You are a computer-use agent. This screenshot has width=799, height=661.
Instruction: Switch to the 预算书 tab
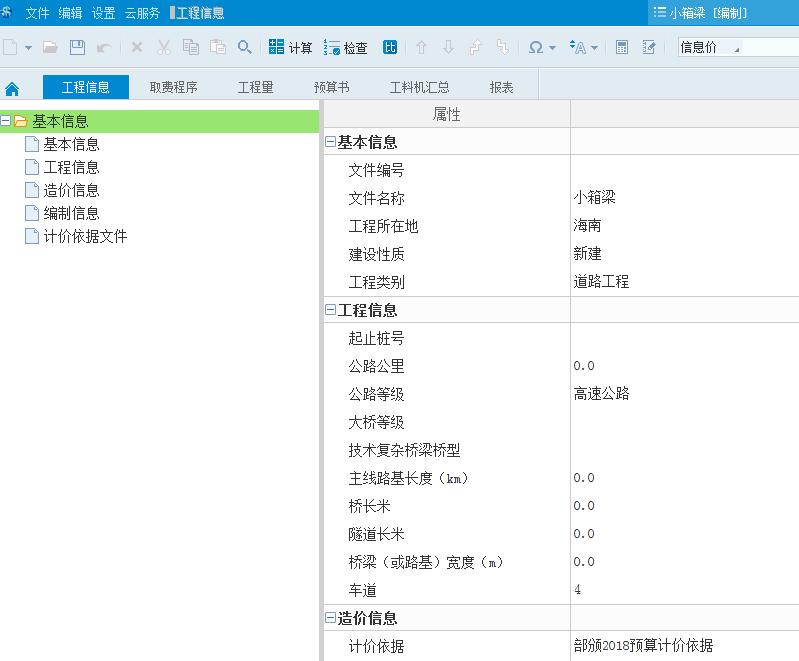pyautogui.click(x=331, y=87)
